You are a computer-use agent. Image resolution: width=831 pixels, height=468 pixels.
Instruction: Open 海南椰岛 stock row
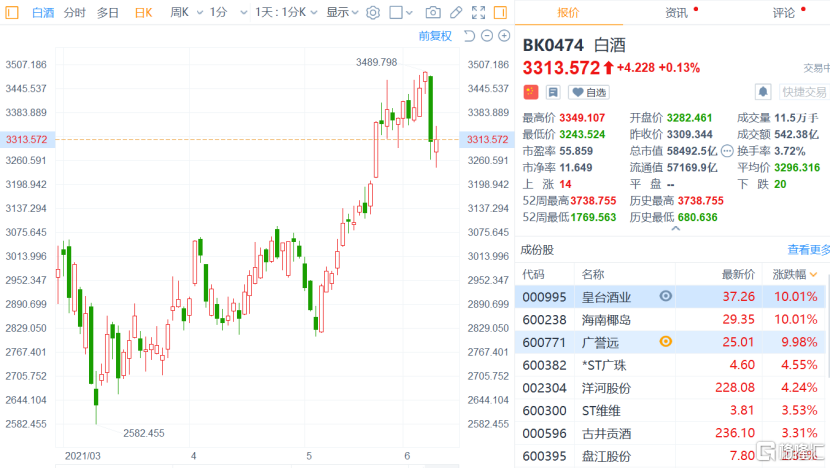[x=670, y=319]
